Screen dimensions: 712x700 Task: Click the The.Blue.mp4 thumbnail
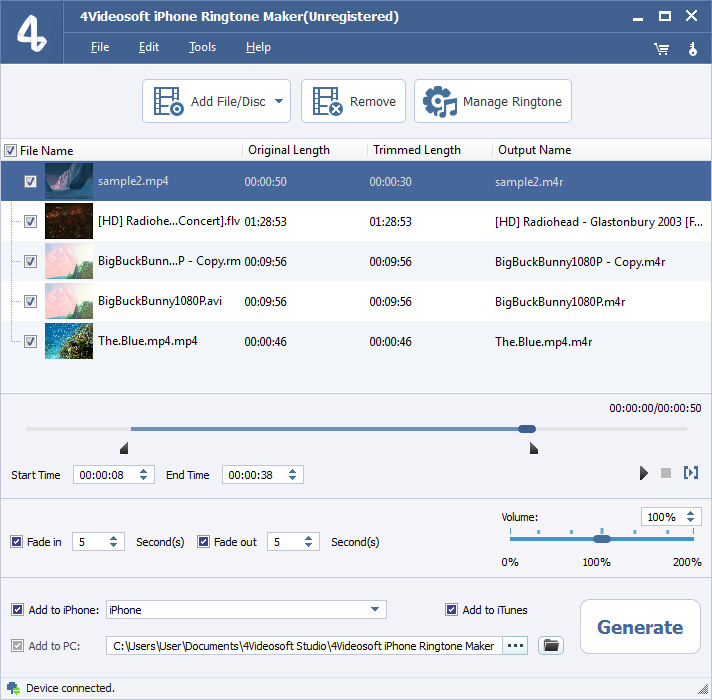pos(69,341)
